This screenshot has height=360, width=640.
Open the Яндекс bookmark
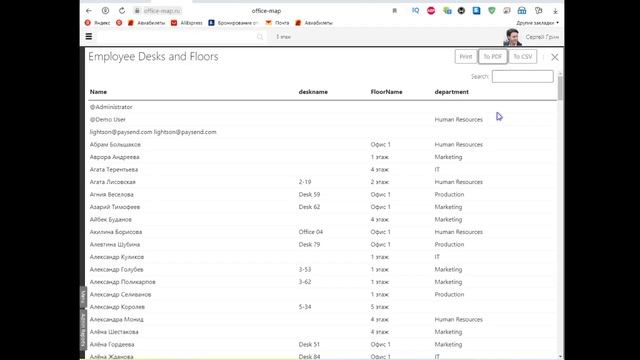pyautogui.click(x=98, y=23)
